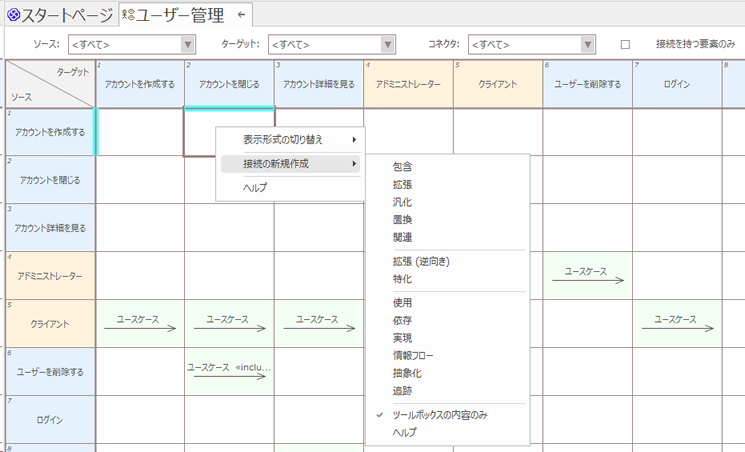Select row header ユーザーを削除する
Image resolution: width=745 pixels, height=452 pixels.
click(50, 372)
